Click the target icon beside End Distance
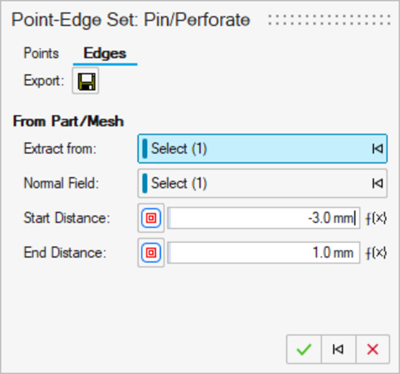The image size is (400, 374). pos(151,253)
